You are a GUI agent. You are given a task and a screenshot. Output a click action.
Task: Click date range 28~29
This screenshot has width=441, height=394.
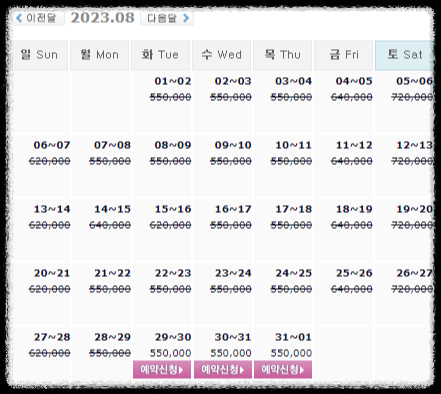click(112, 337)
